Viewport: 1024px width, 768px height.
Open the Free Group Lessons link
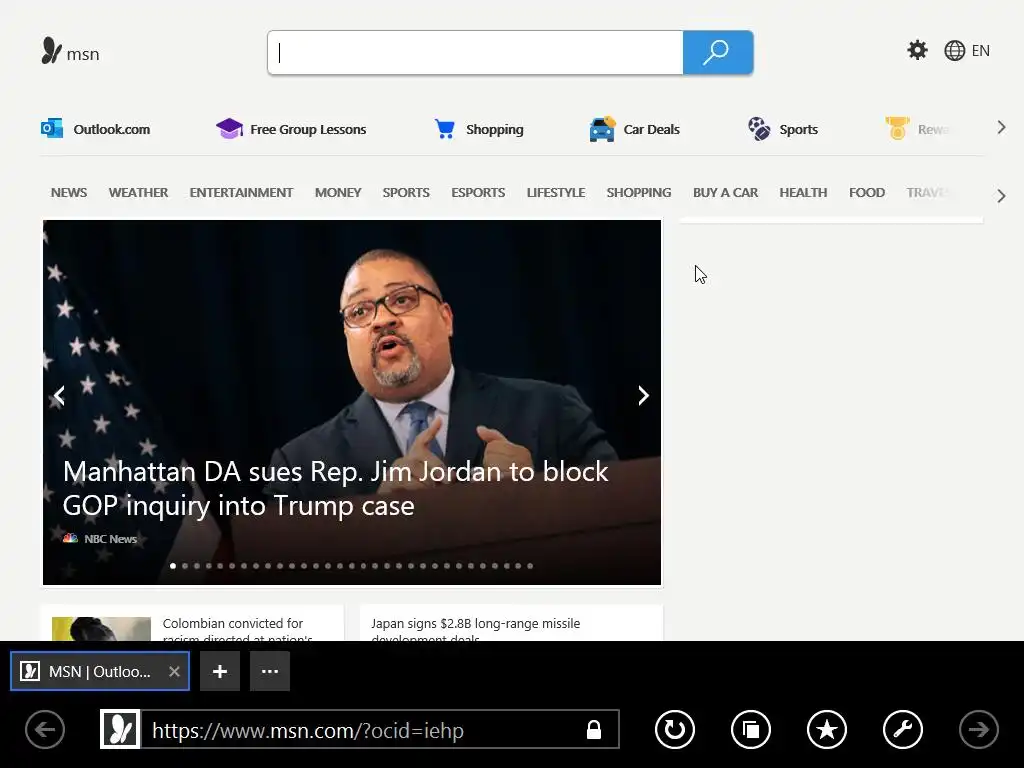pyautogui.click(x=308, y=129)
